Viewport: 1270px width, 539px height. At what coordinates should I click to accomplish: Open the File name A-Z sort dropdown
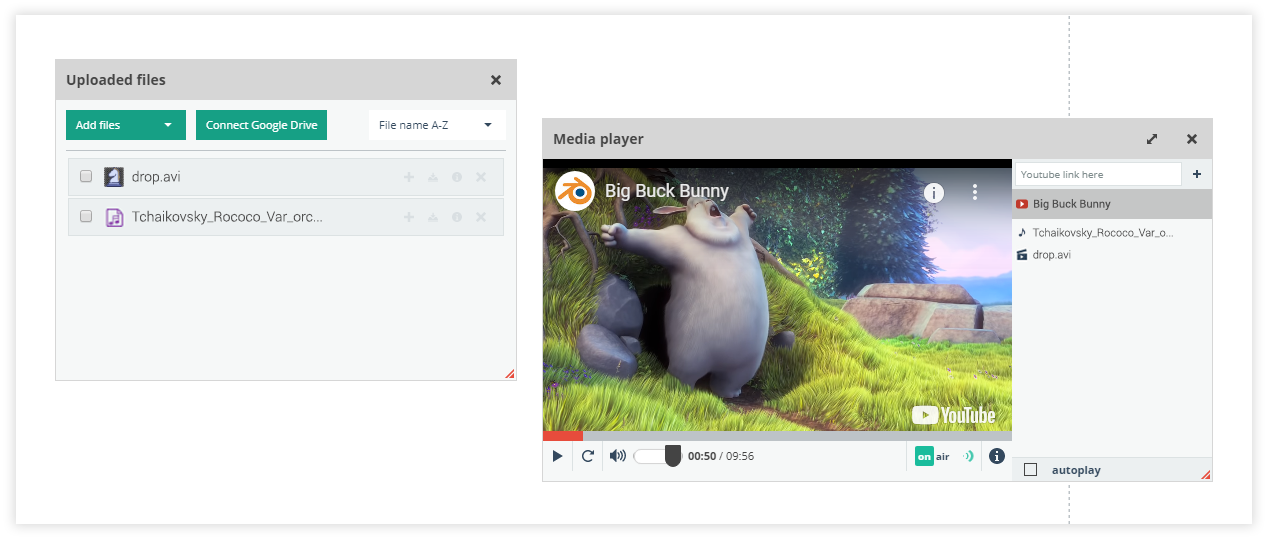tap(437, 125)
